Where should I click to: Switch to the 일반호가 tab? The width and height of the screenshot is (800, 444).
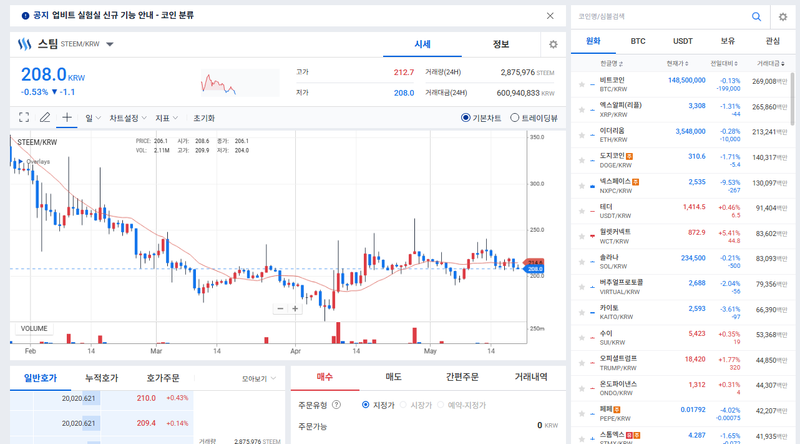40,378
